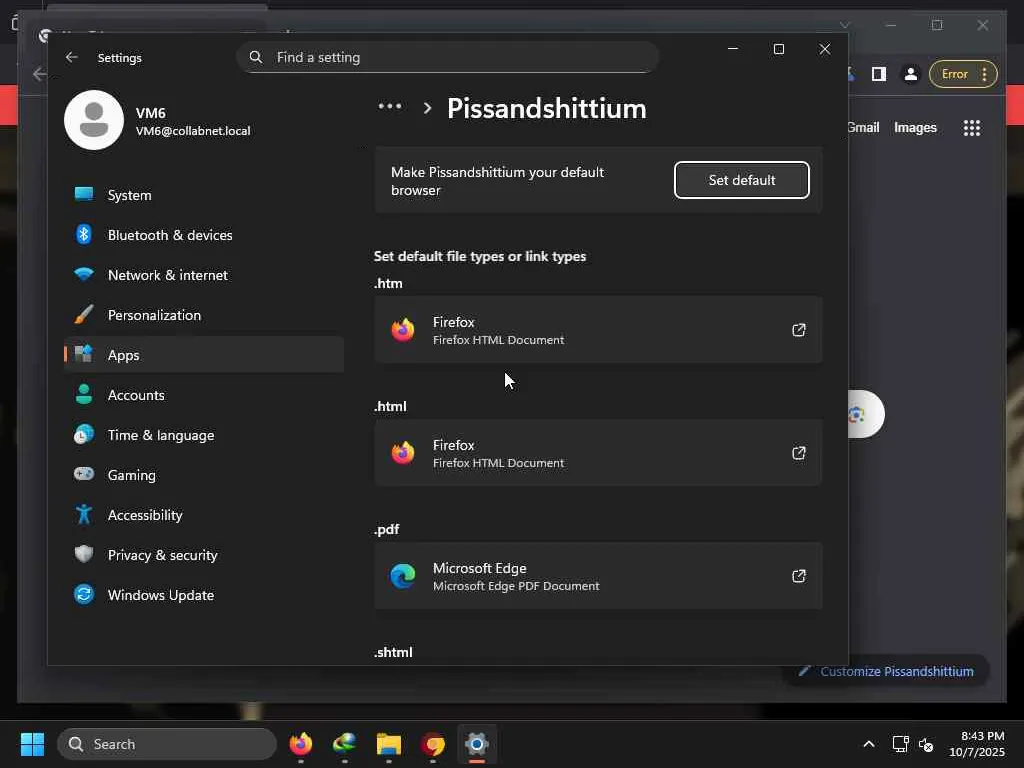Screen dimensions: 1024x768
Task: Click the Bluetooth icon in sidebar
Action: pos(84,234)
